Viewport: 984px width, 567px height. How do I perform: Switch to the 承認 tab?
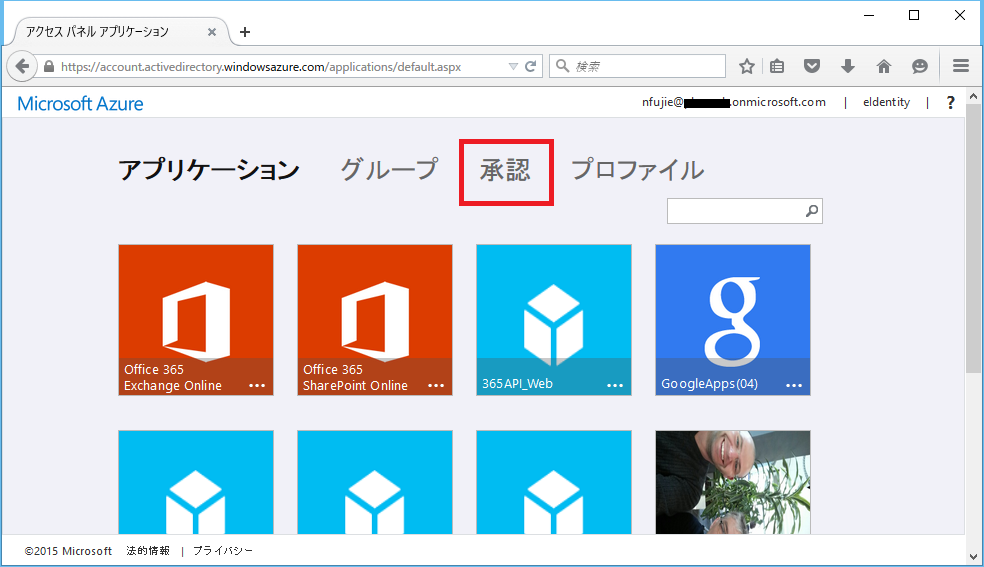(506, 171)
